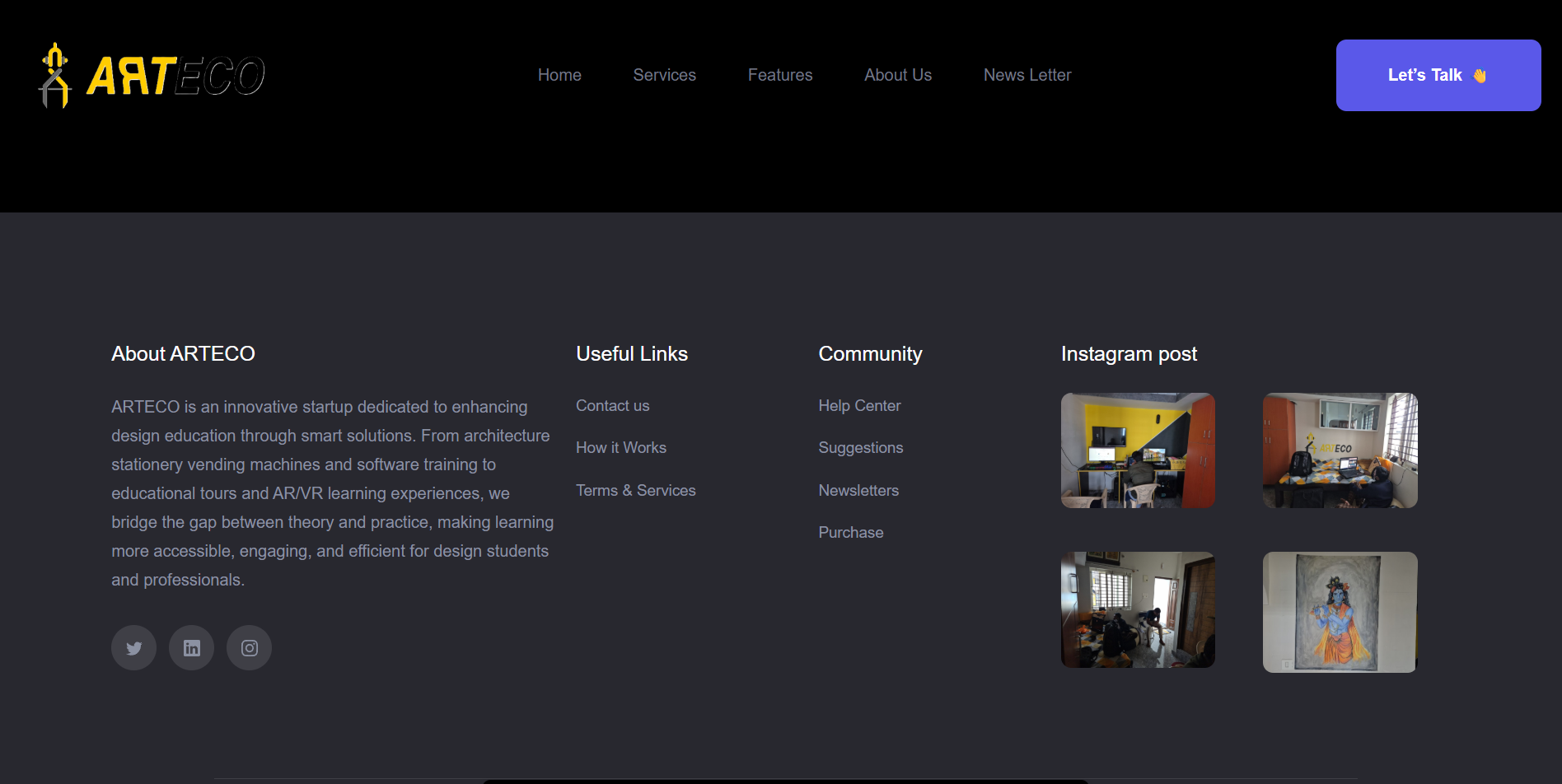This screenshot has height=784, width=1562.
Task: Open Instagram photo showing ARTECO wall sign
Action: (1340, 450)
